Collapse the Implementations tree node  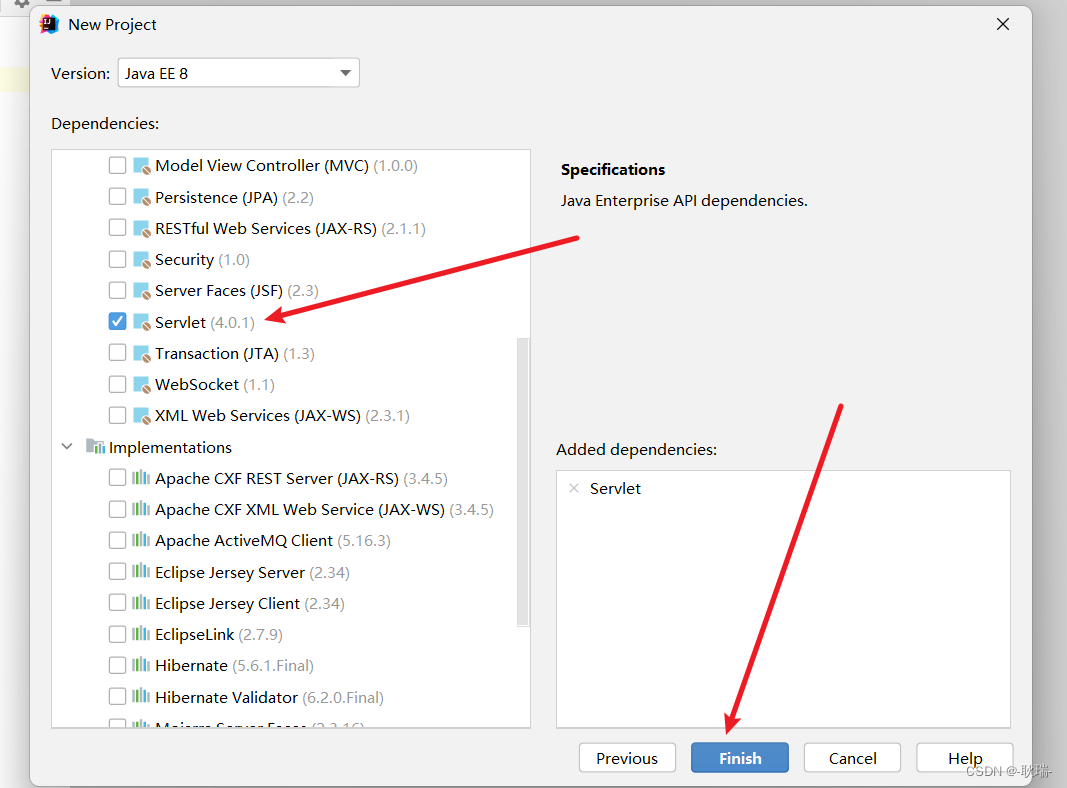(67, 447)
